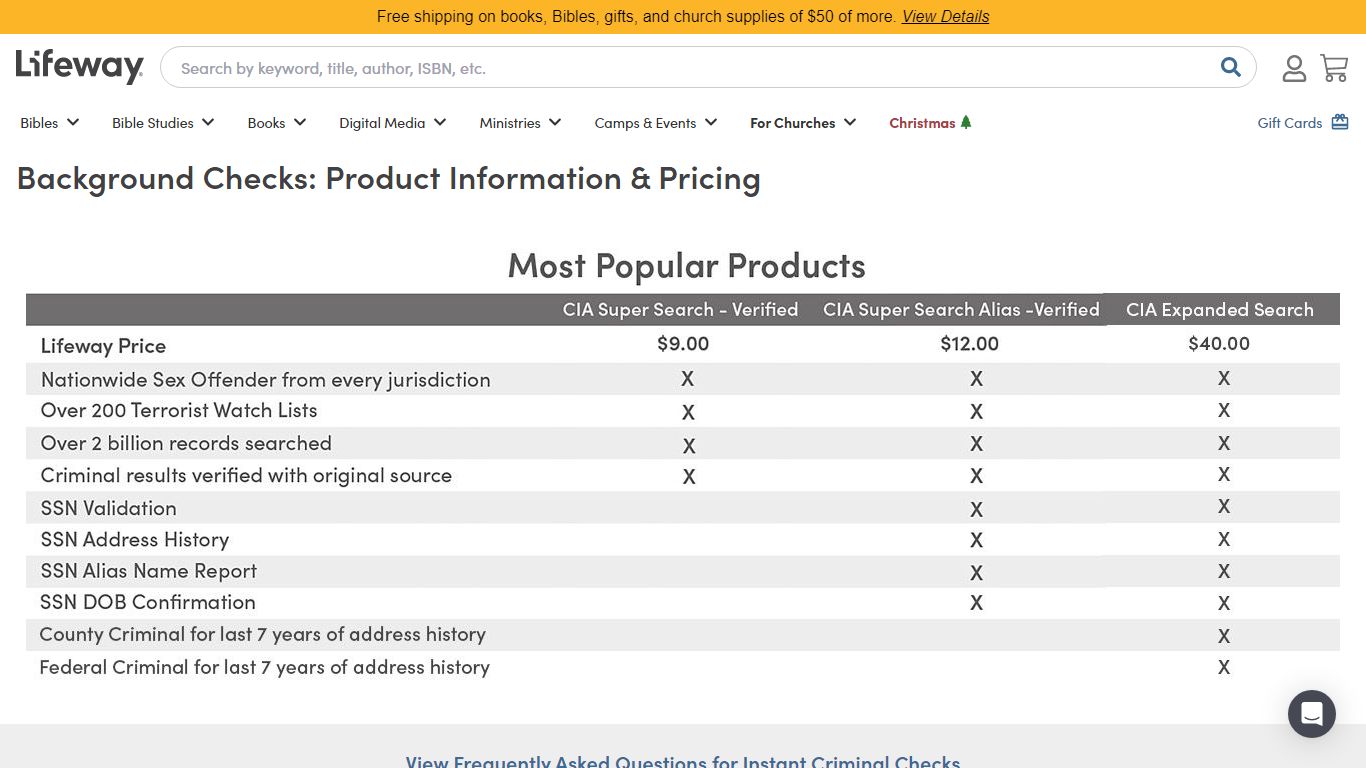Screen dimensions: 1366x768
Task: Click the Most Popular Products heading
Action: 687,265
